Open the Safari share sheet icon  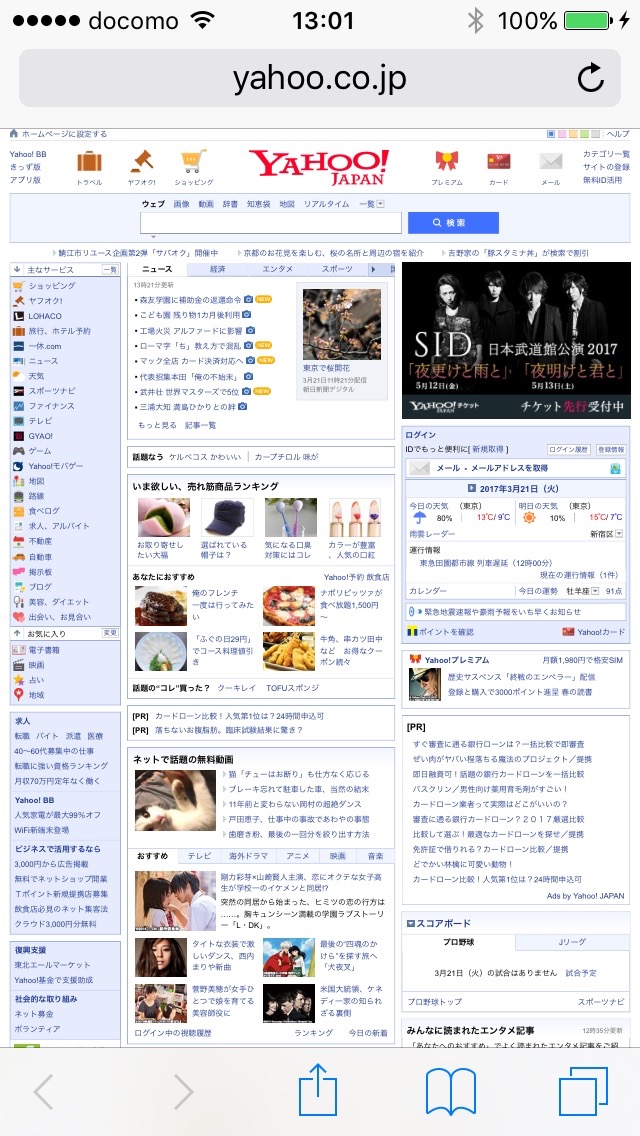pyautogui.click(x=319, y=1091)
